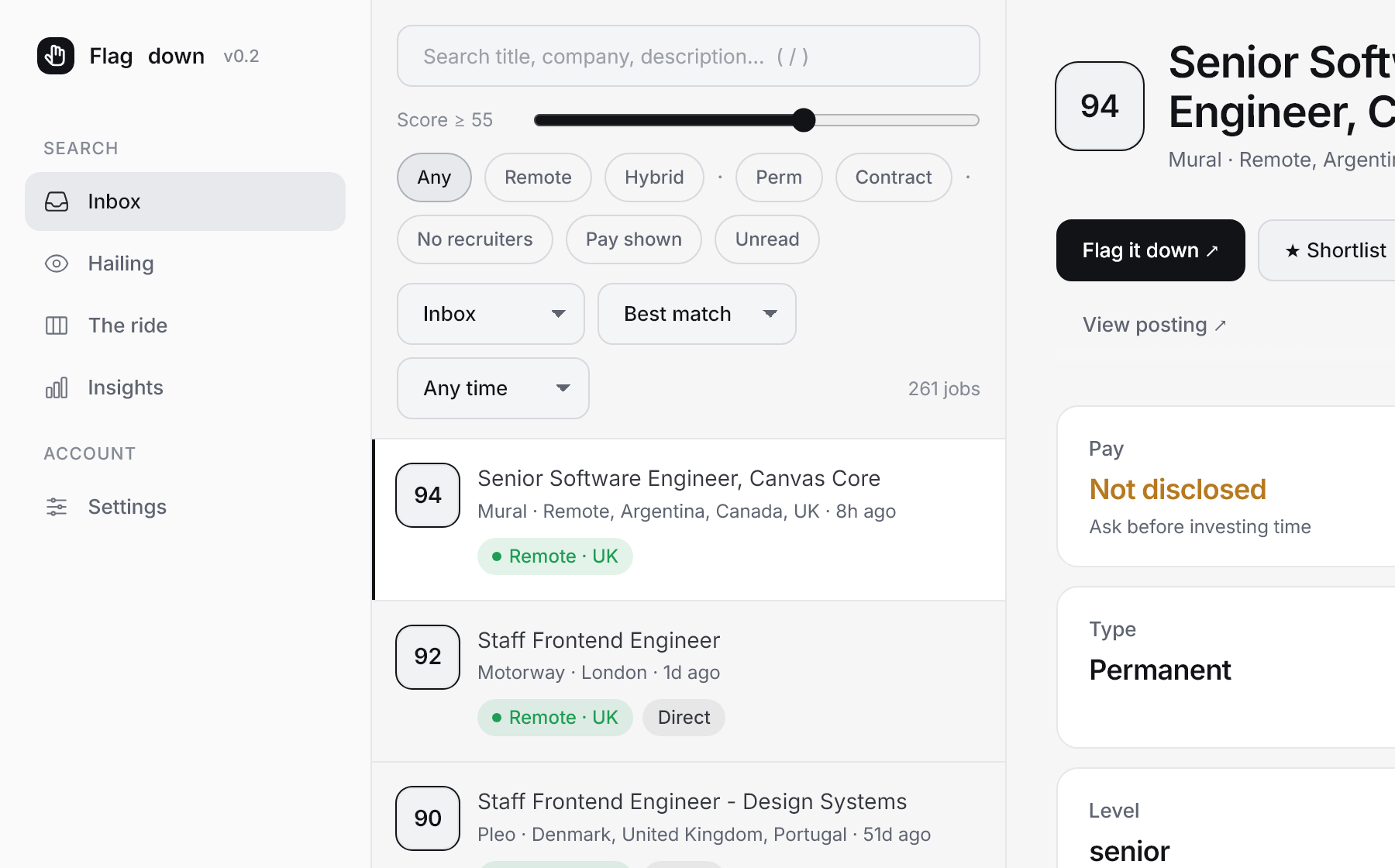
Task: Open The ride board
Action: (x=185, y=325)
